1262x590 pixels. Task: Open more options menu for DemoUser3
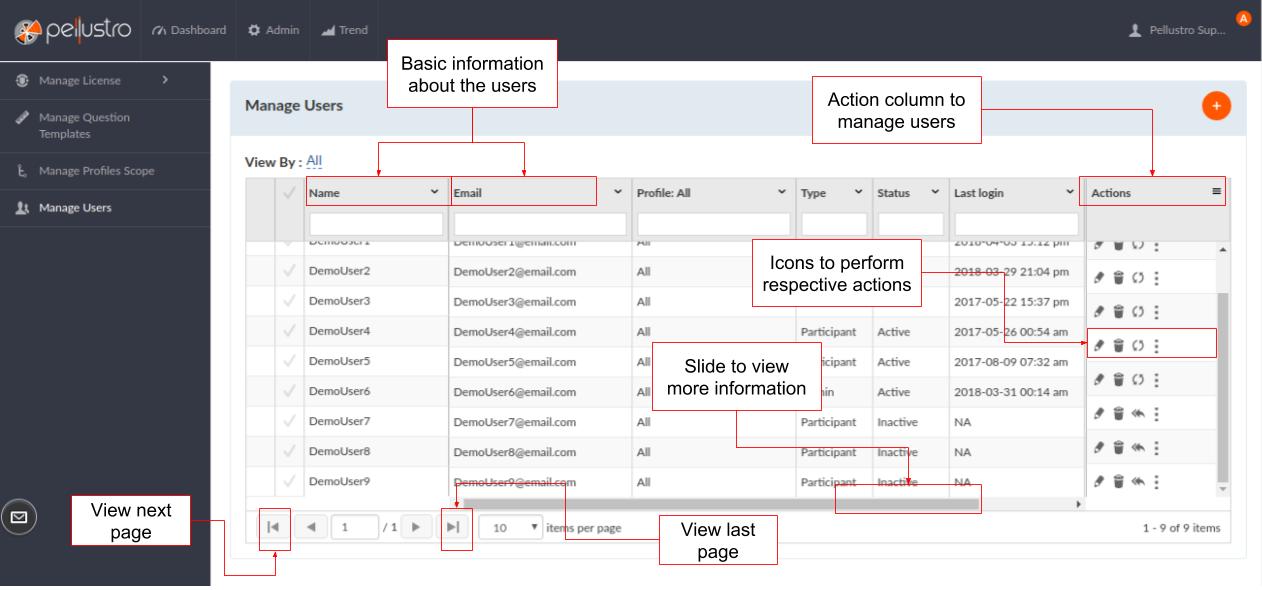point(1156,312)
